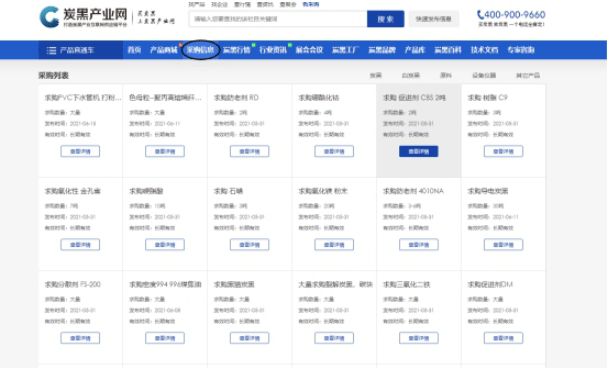This screenshot has width=612, height=372.
Task: Click the 400-900-9660 phone number
Action: [x=514, y=15]
